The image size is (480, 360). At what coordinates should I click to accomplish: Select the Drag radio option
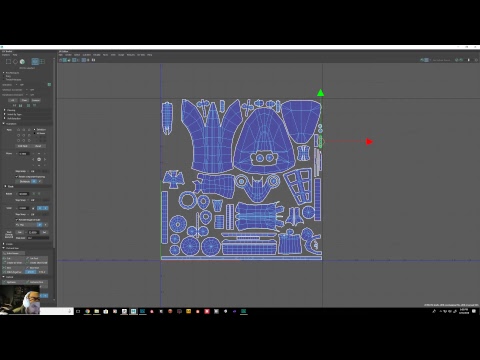[x=8, y=76]
